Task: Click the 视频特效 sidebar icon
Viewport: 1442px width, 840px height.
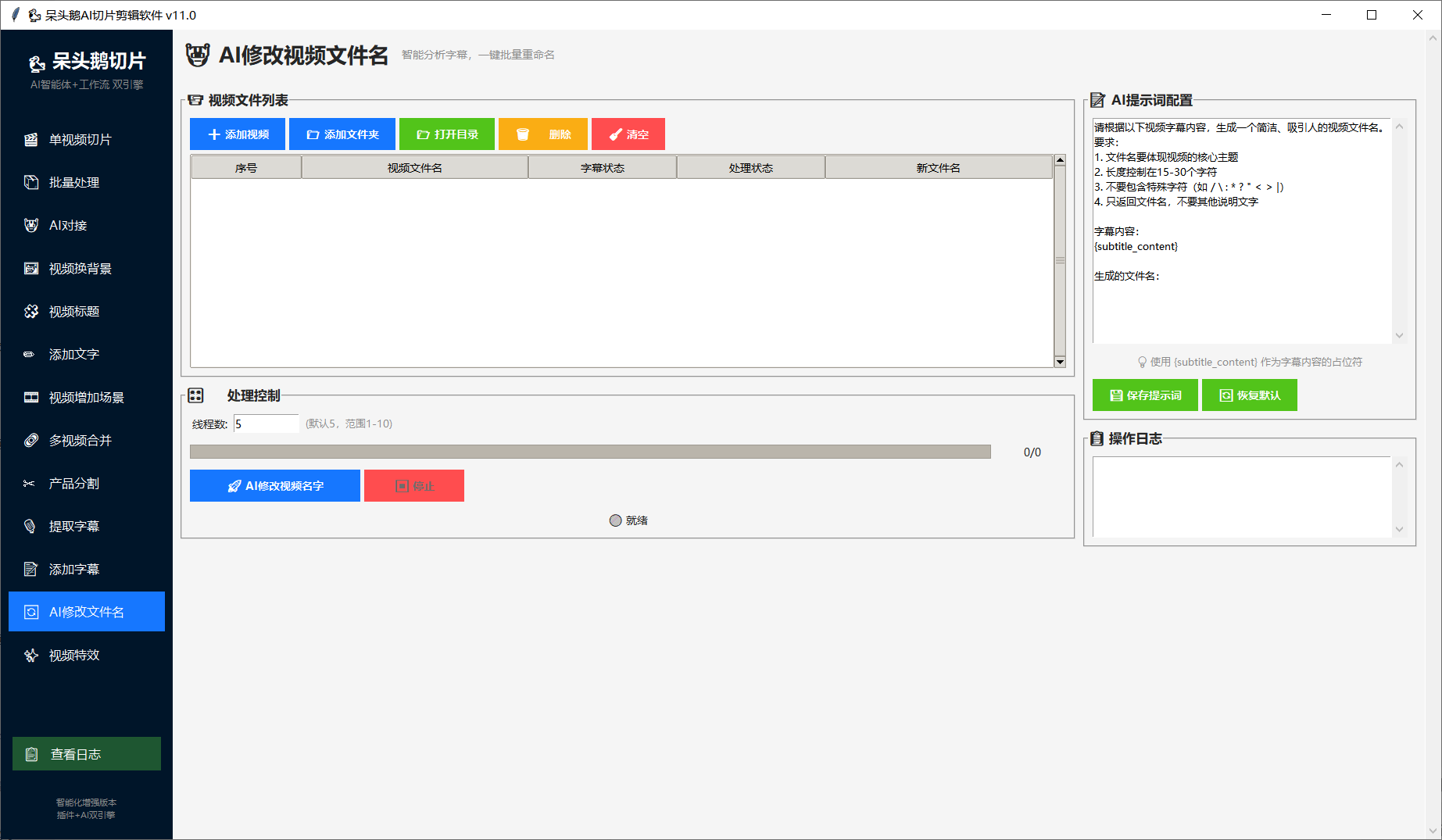Action: [31, 656]
